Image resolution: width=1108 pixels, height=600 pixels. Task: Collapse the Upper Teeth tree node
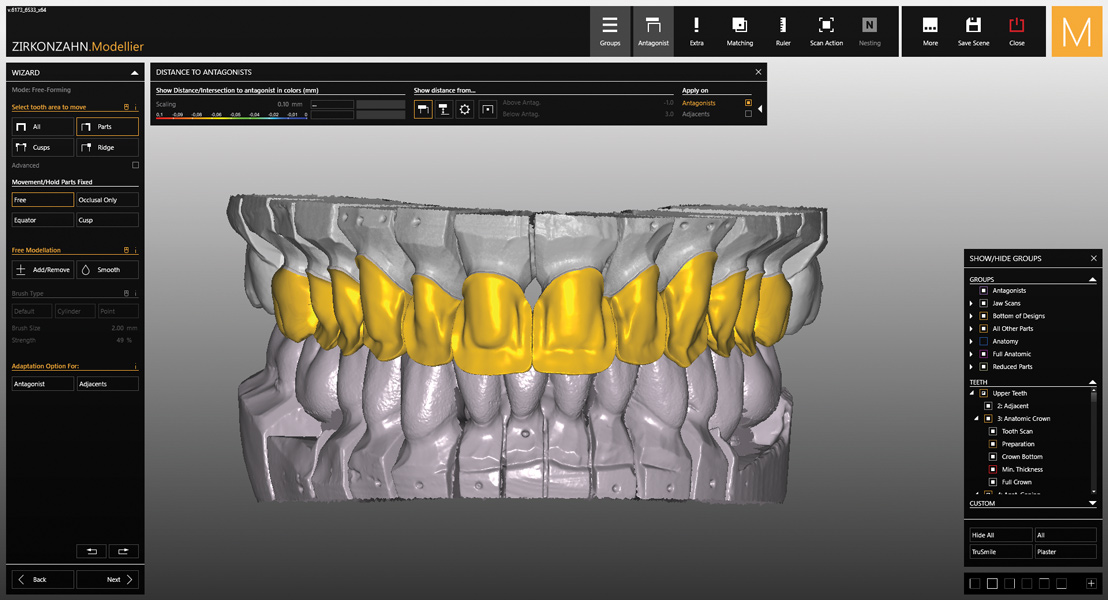point(971,393)
